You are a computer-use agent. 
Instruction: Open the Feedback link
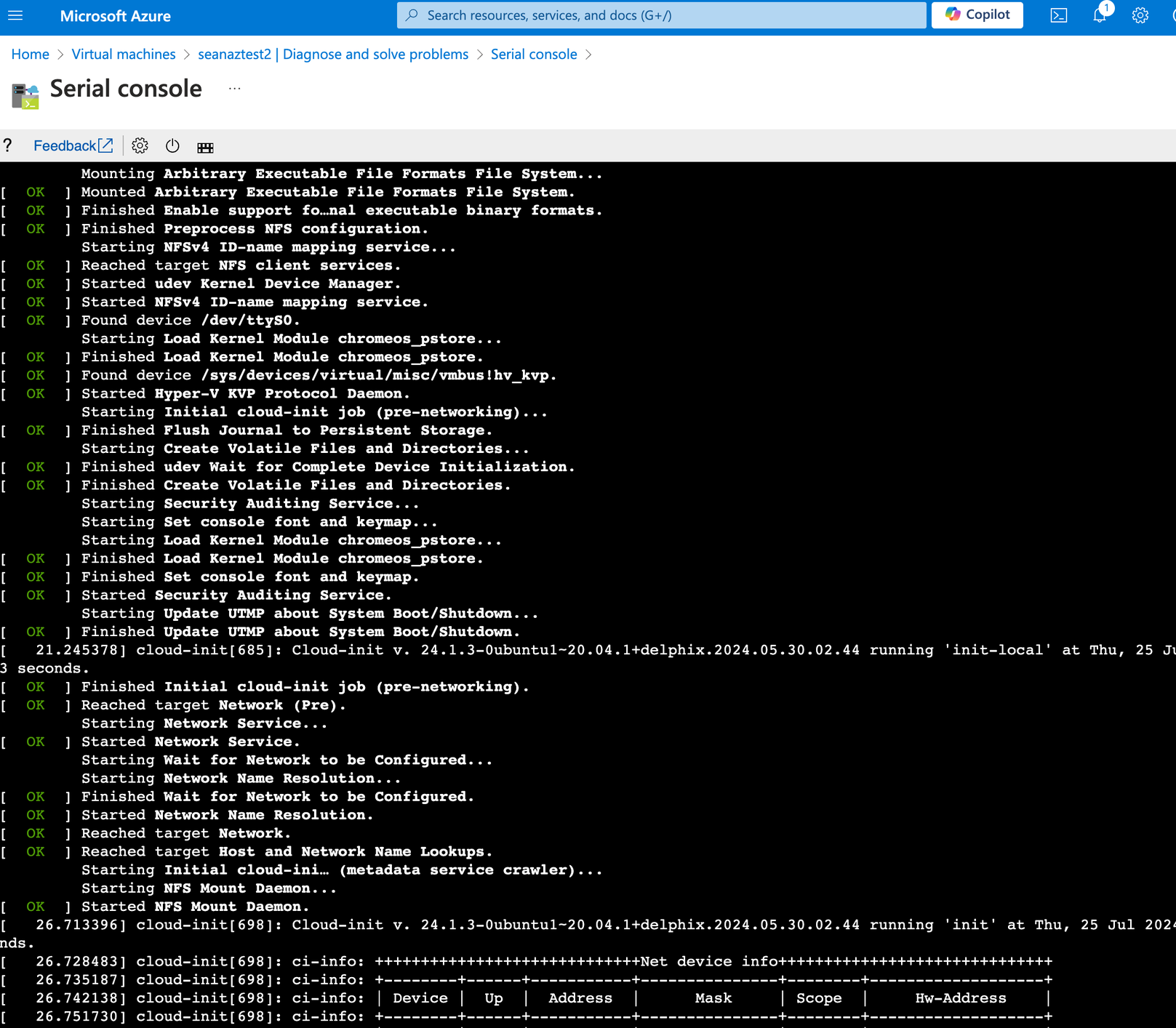coord(73,146)
